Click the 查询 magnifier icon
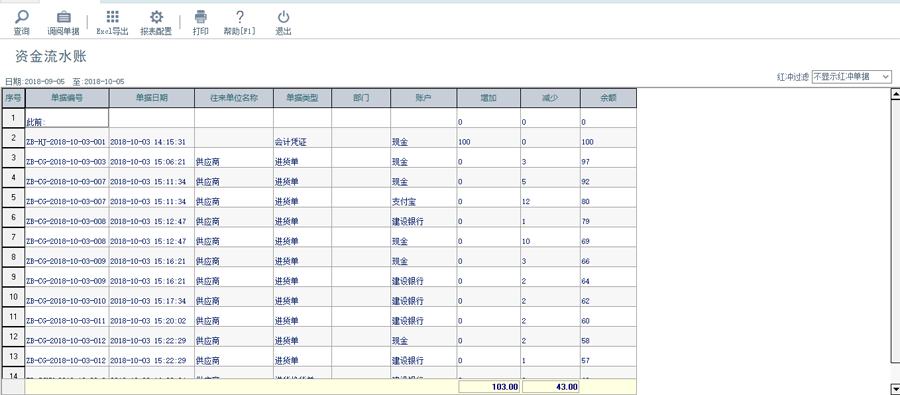The image size is (900, 395). point(21,17)
